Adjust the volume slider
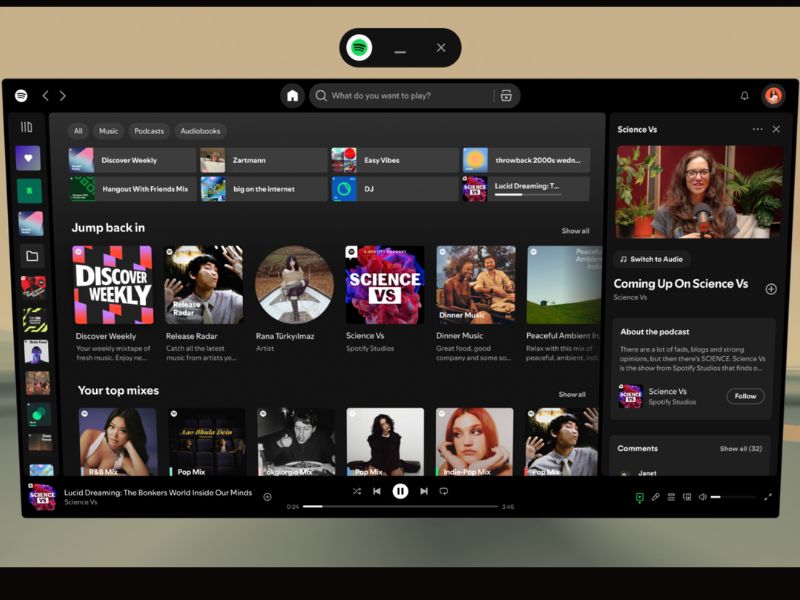800x600 pixels. [733, 497]
